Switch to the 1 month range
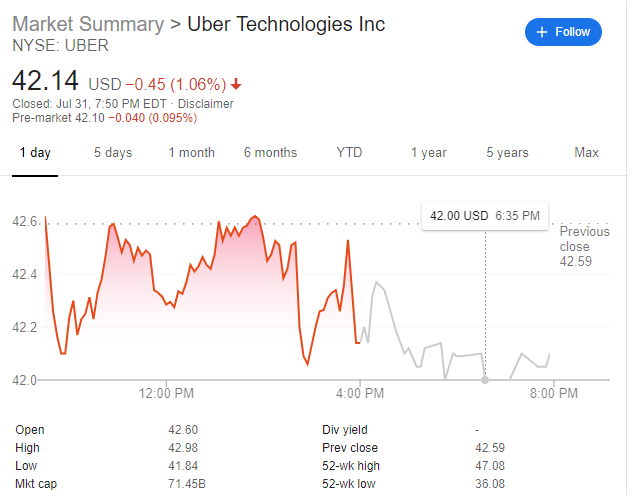The height and width of the screenshot is (496, 636). click(x=191, y=153)
